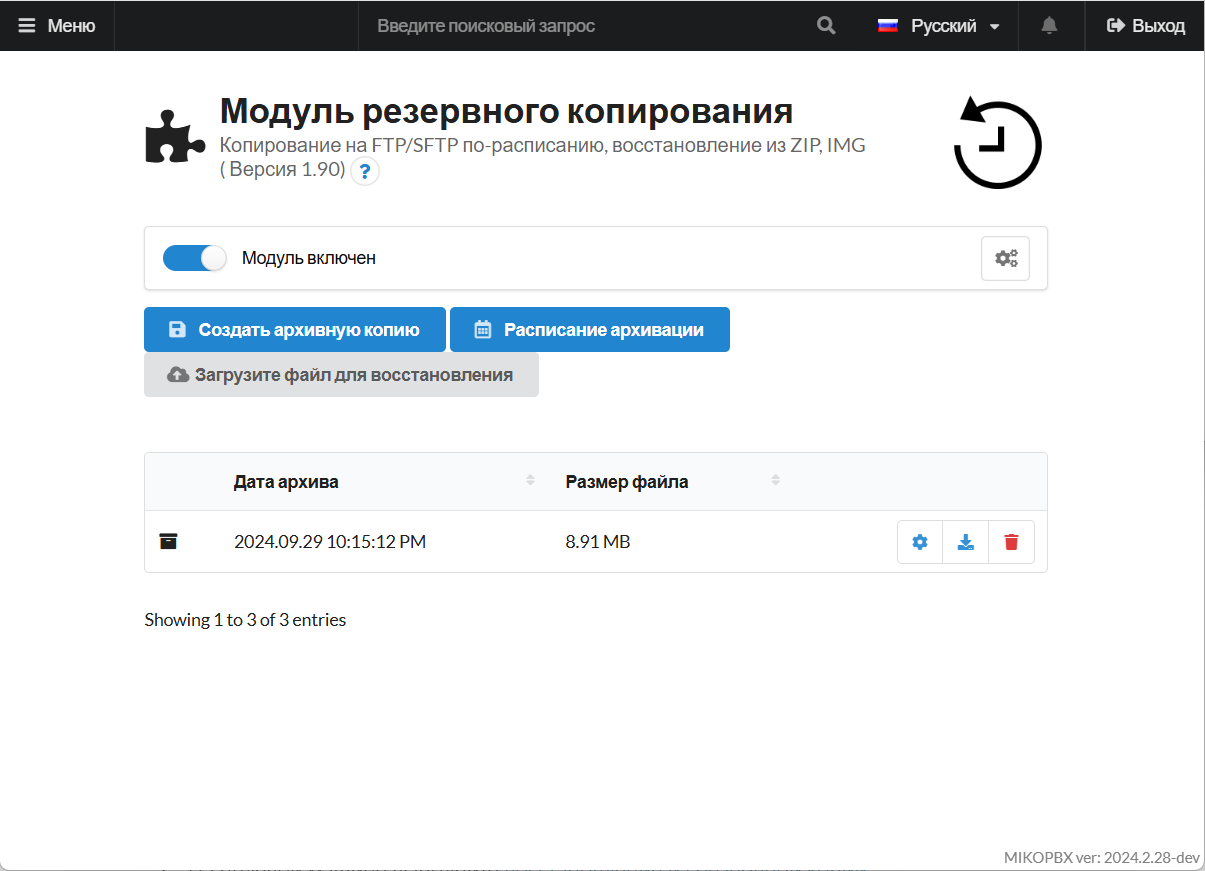Click 'Создать архивную копию' button
Image resolution: width=1205 pixels, height=871 pixels.
point(295,330)
